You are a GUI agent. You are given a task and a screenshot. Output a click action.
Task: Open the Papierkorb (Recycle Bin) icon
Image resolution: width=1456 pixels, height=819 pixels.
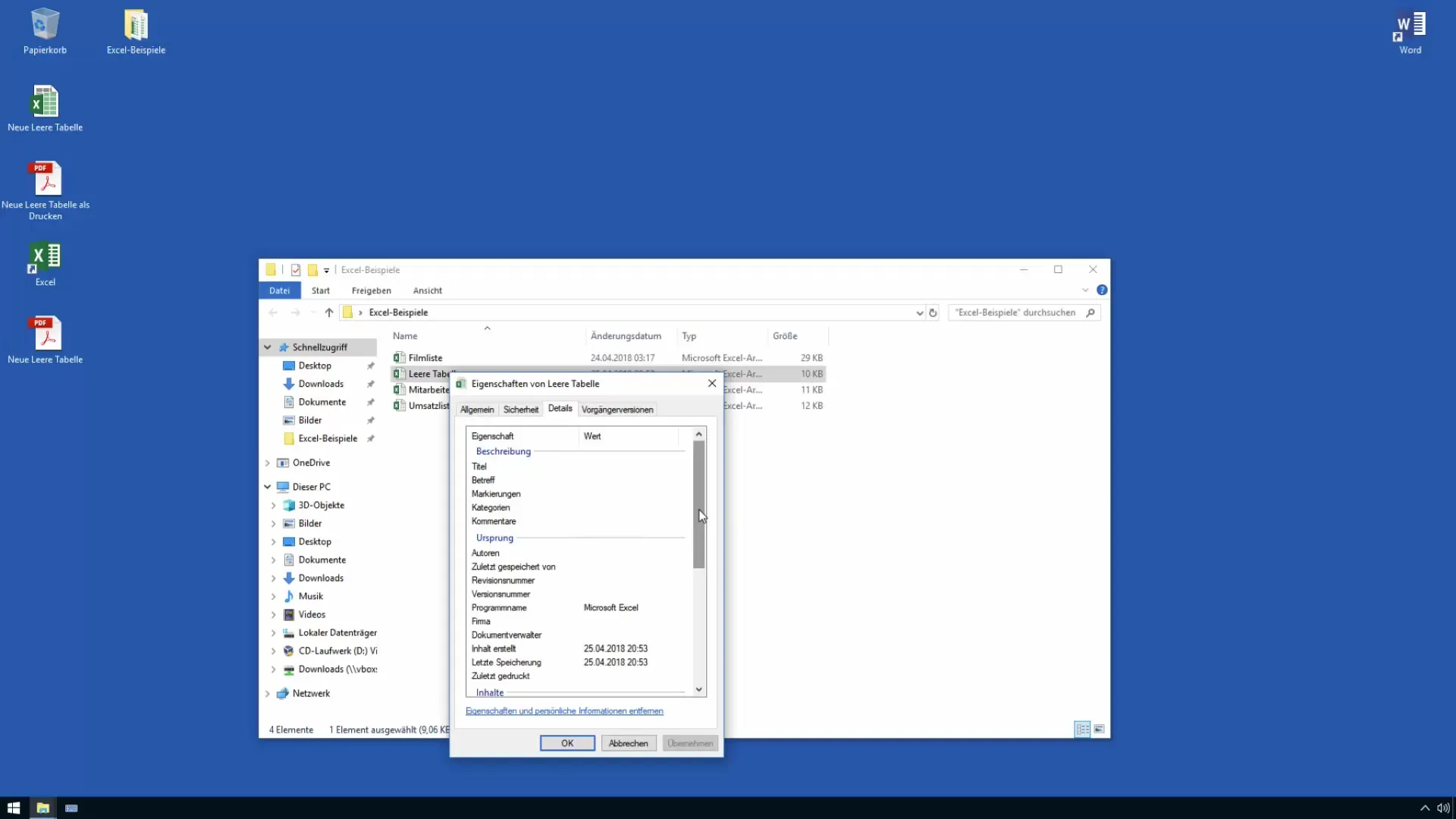pyautogui.click(x=44, y=22)
